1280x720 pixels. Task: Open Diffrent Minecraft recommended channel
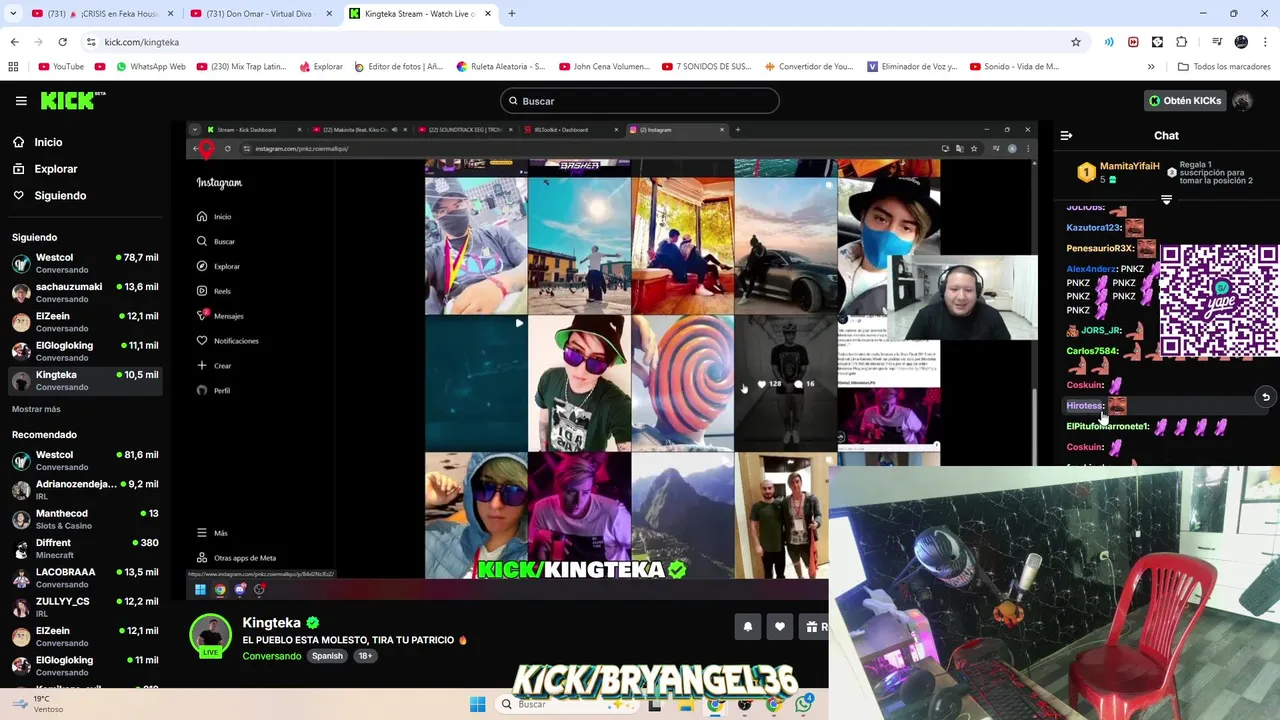click(85, 548)
